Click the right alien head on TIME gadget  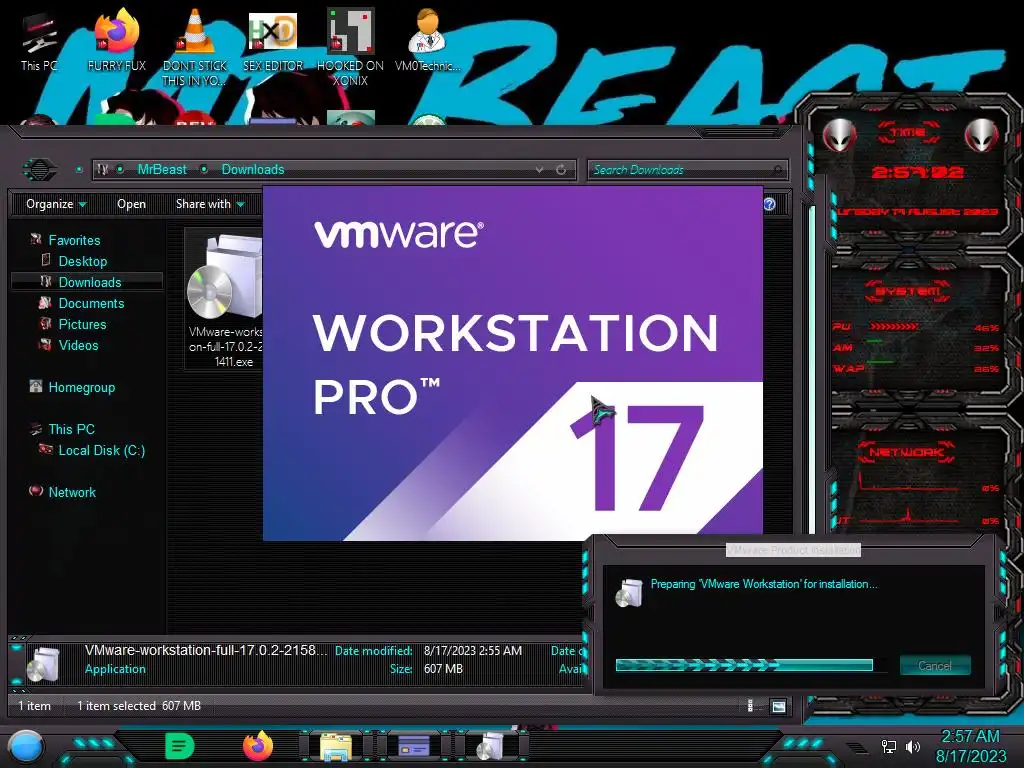(x=982, y=136)
